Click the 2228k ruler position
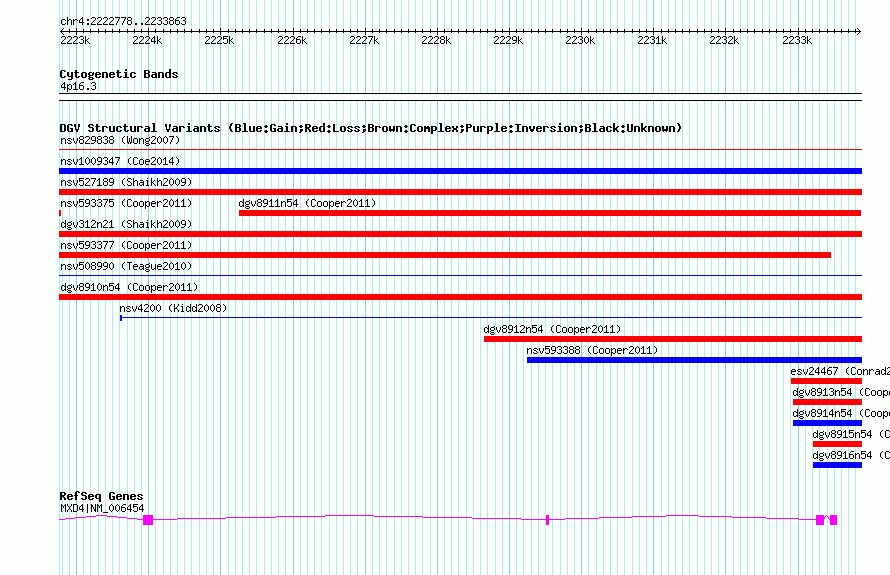This screenshot has width=890, height=575. click(x=436, y=40)
